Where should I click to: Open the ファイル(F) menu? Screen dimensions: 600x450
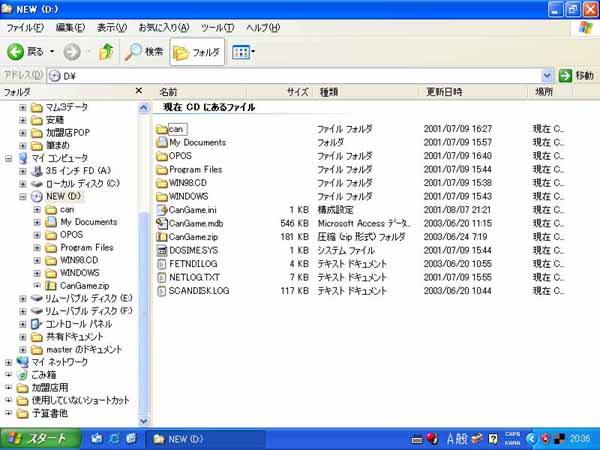[x=24, y=27]
